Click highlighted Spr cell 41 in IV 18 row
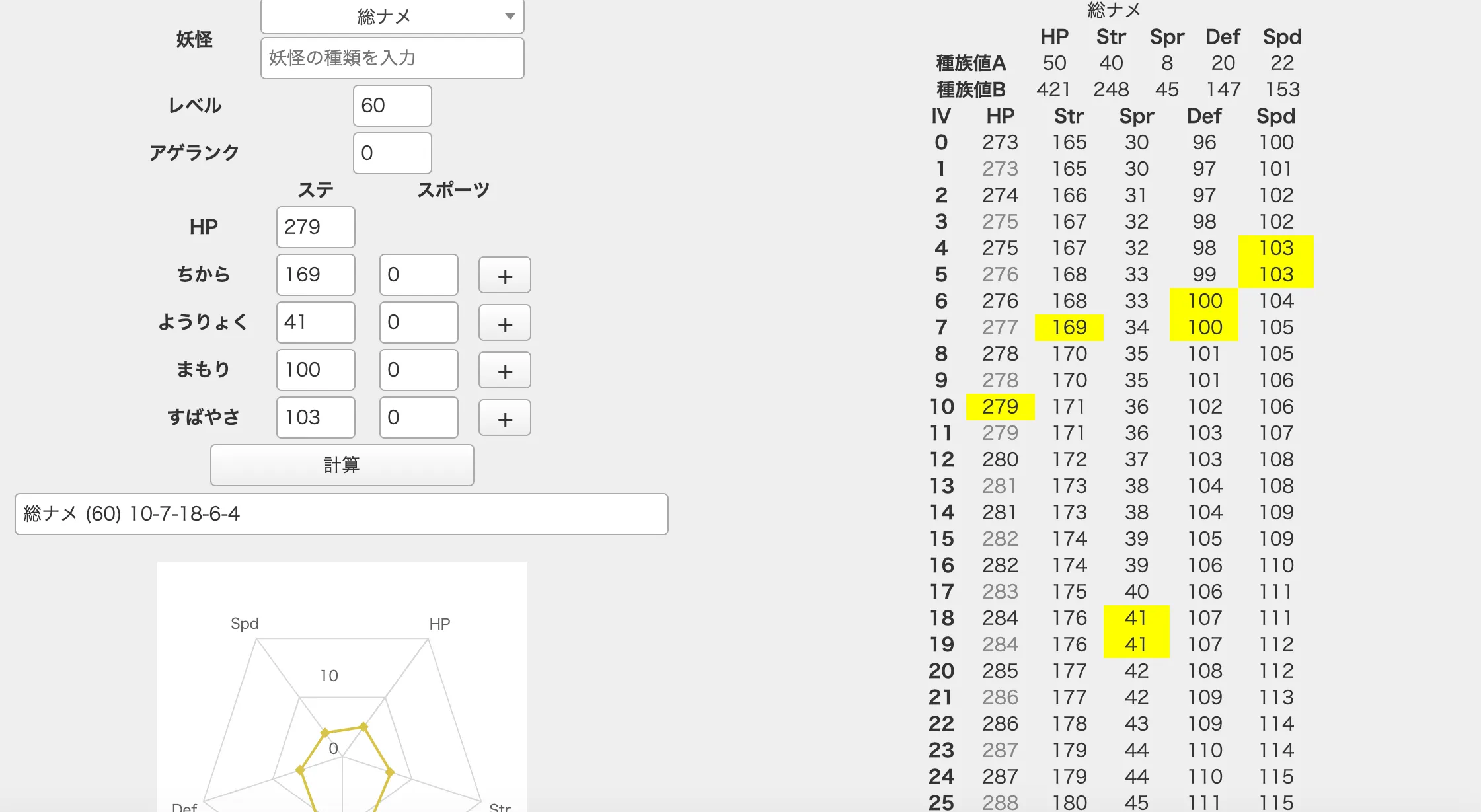The height and width of the screenshot is (812, 1481). 1136,618
